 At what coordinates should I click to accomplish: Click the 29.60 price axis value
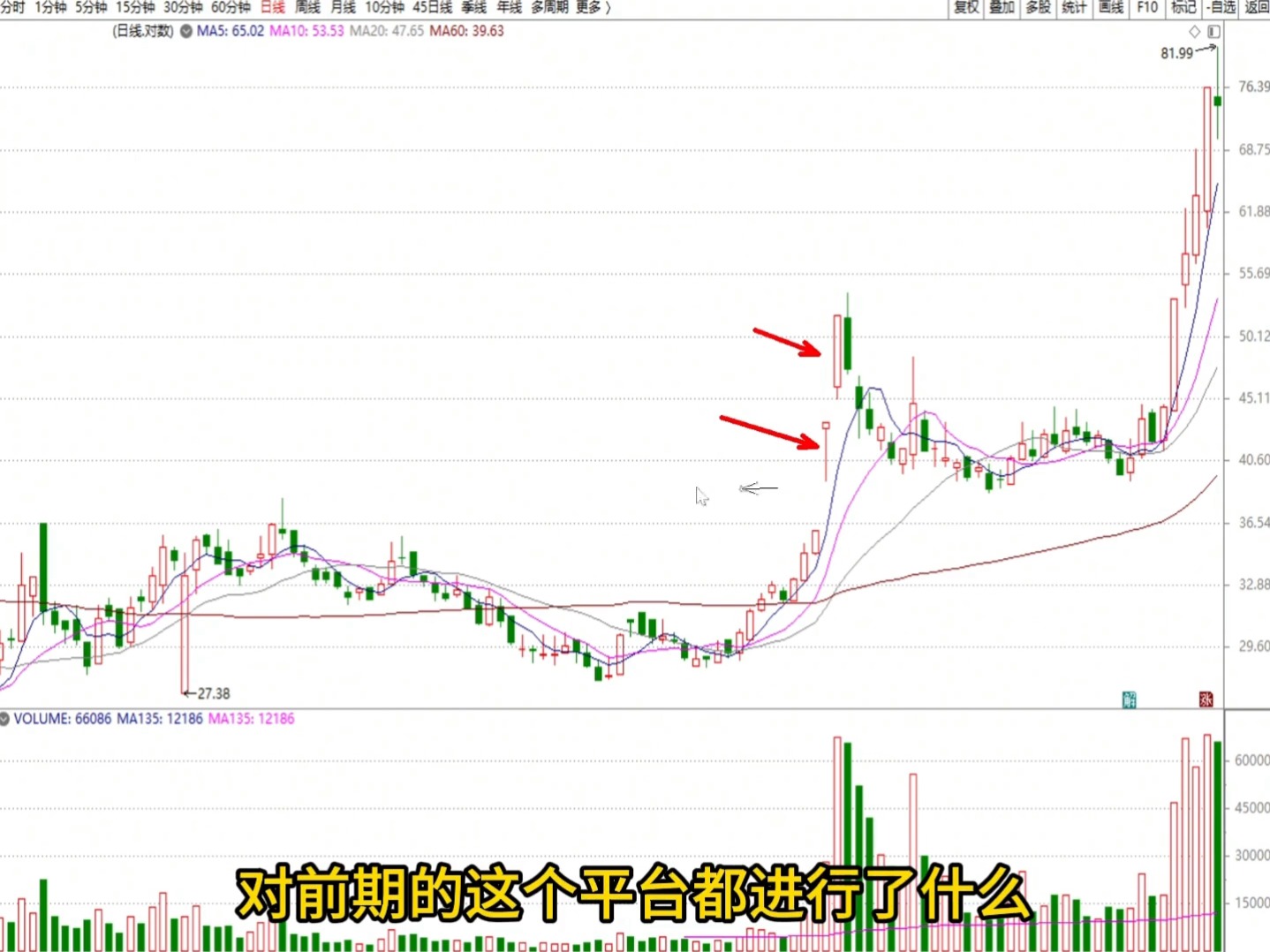[1254, 646]
